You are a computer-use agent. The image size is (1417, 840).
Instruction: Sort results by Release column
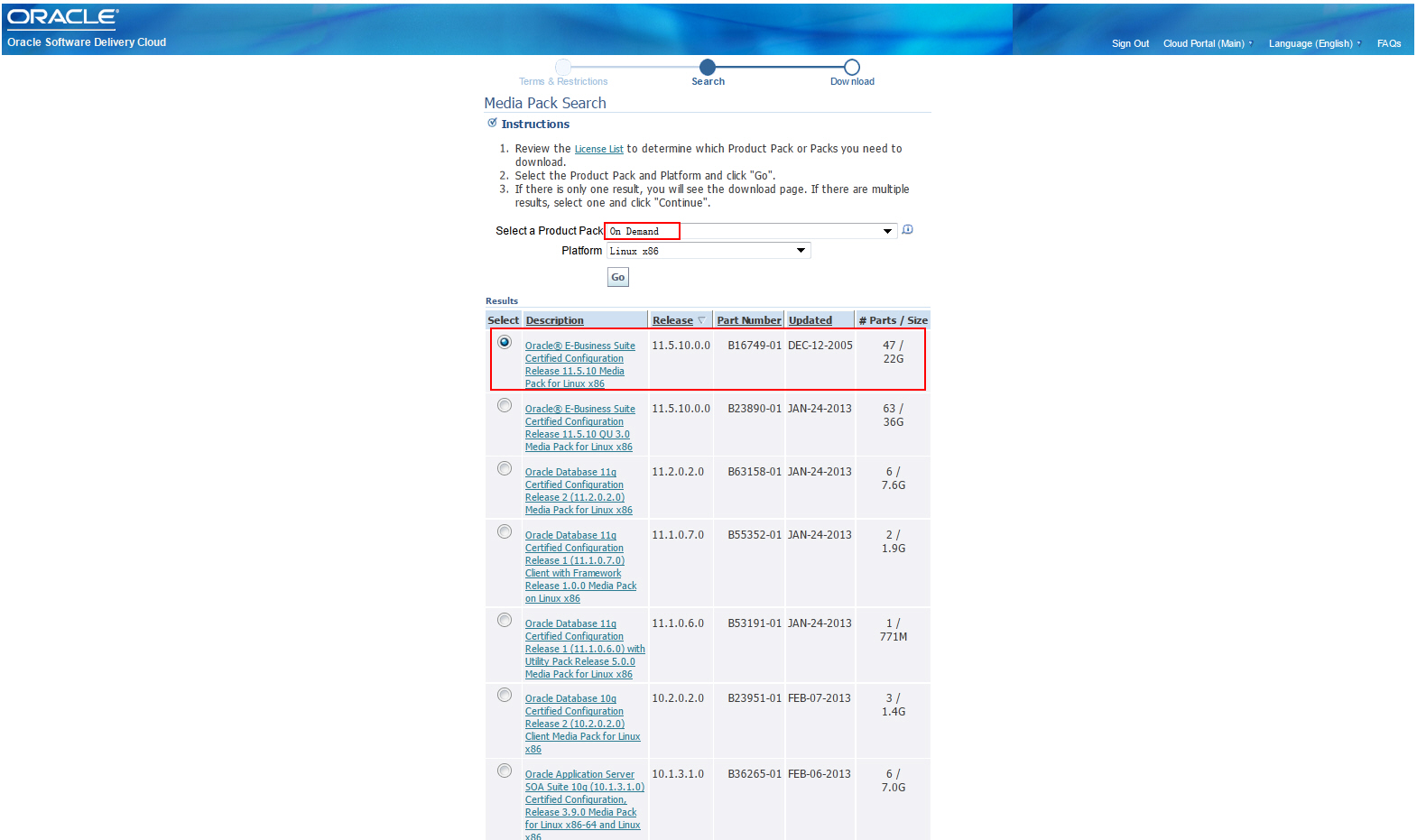[672, 320]
